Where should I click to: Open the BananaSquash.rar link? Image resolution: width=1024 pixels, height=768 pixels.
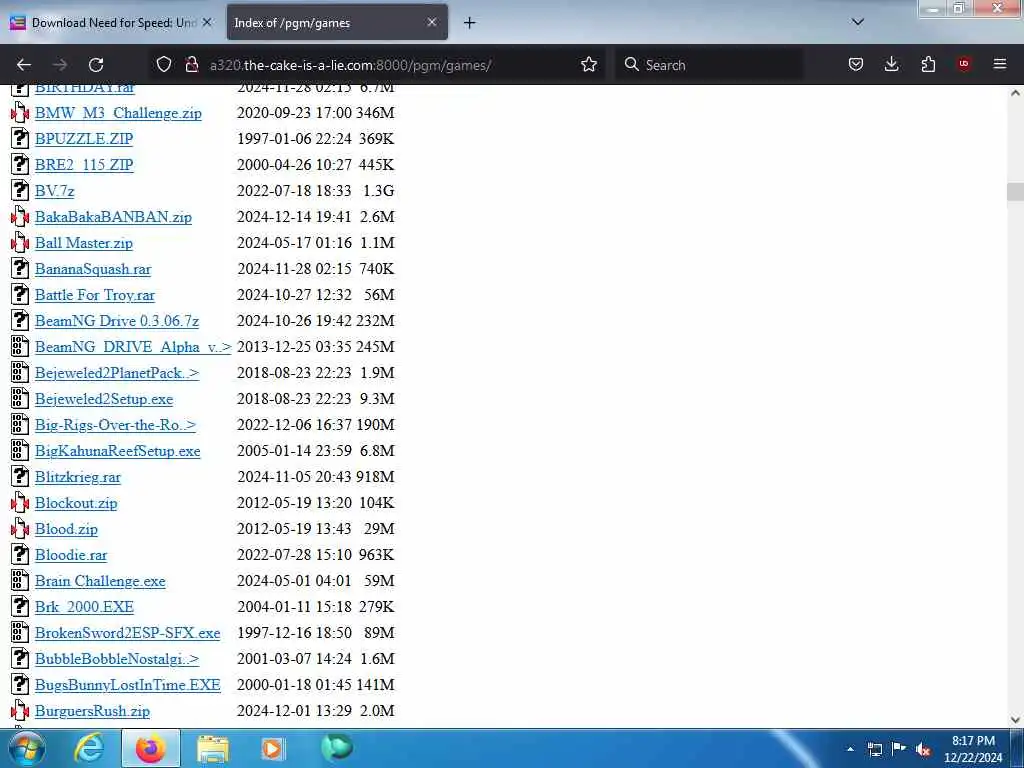(93, 269)
